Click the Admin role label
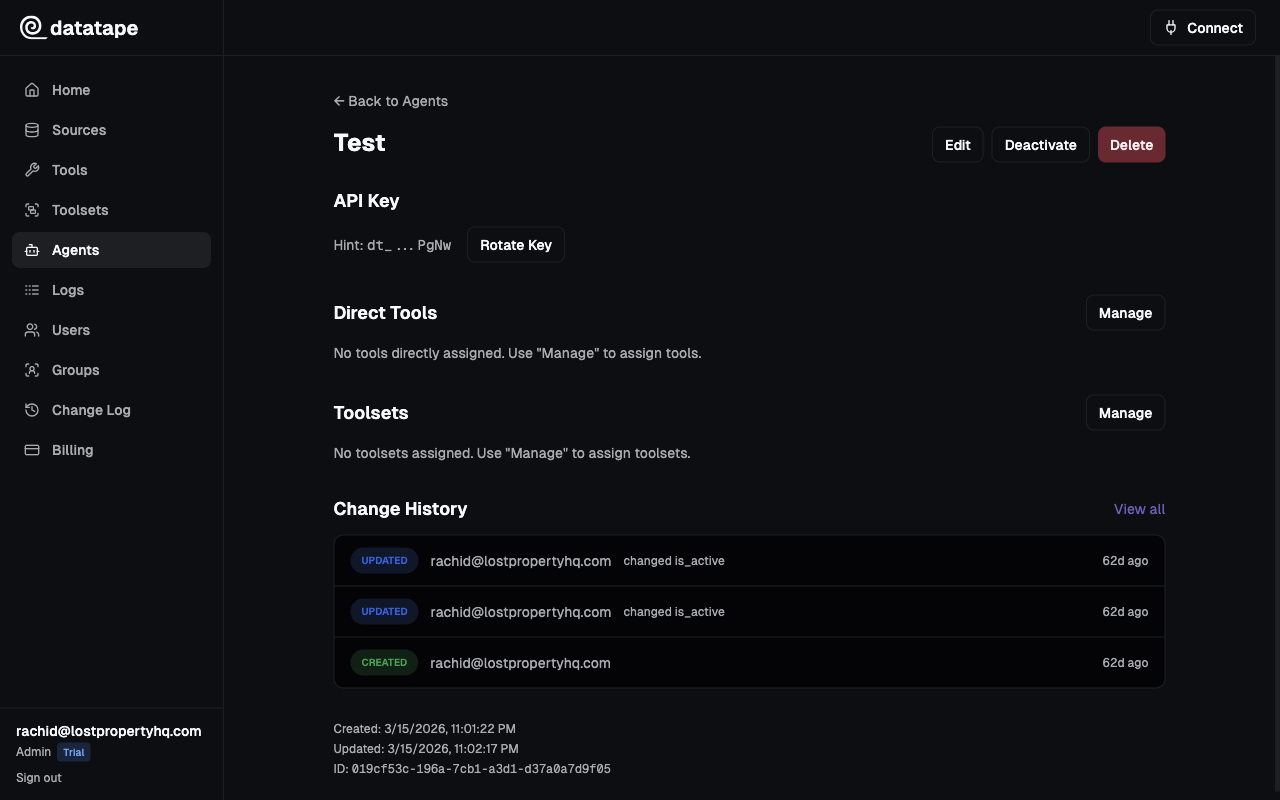The width and height of the screenshot is (1280, 800). coord(33,752)
